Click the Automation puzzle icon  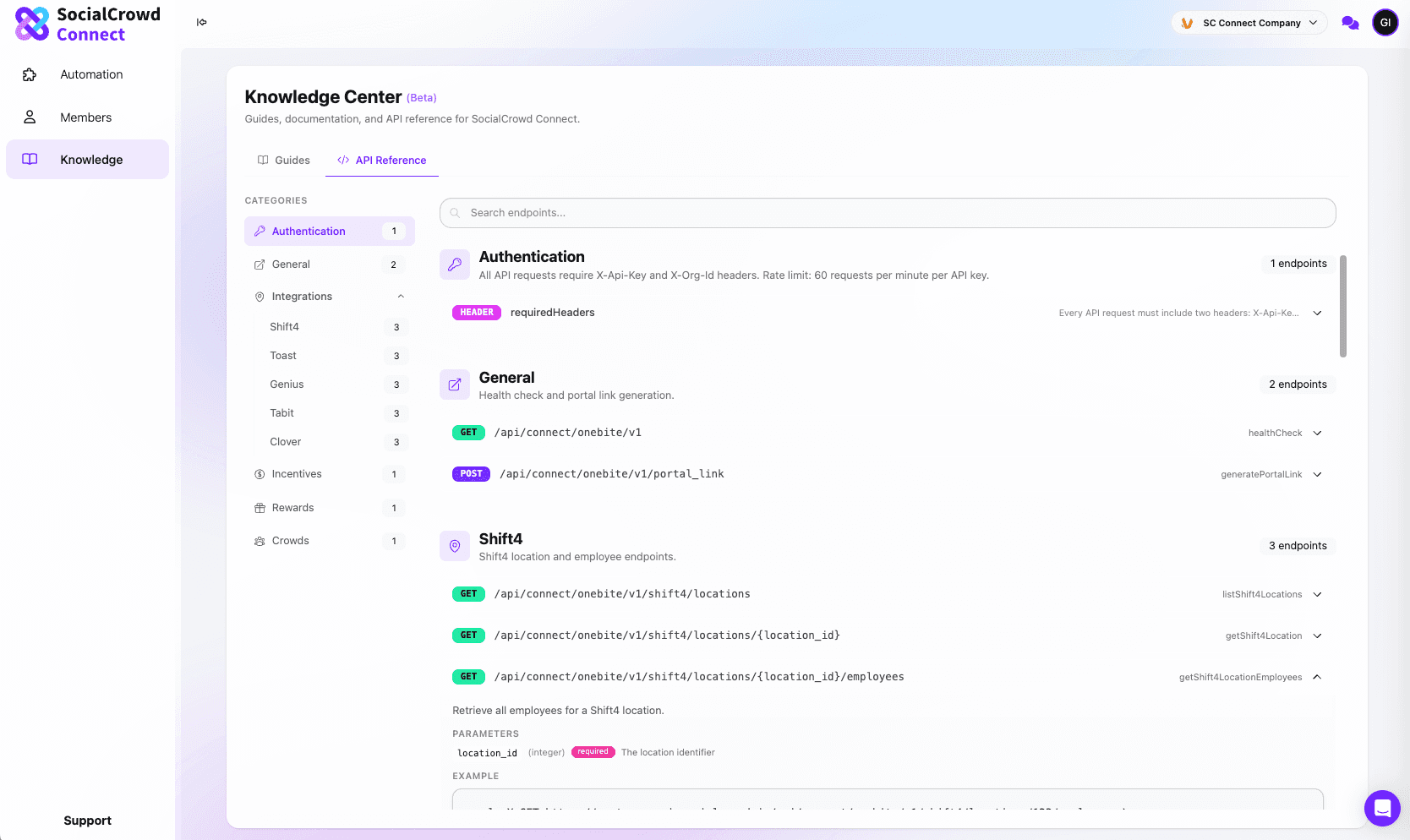[30, 74]
